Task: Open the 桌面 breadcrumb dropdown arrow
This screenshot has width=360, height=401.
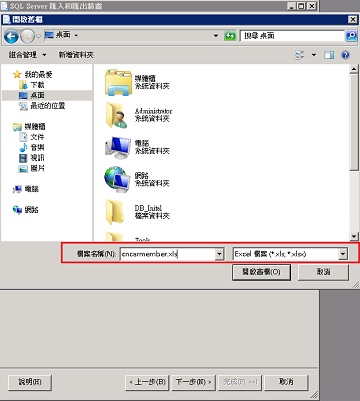Action: pyautogui.click(x=76, y=35)
